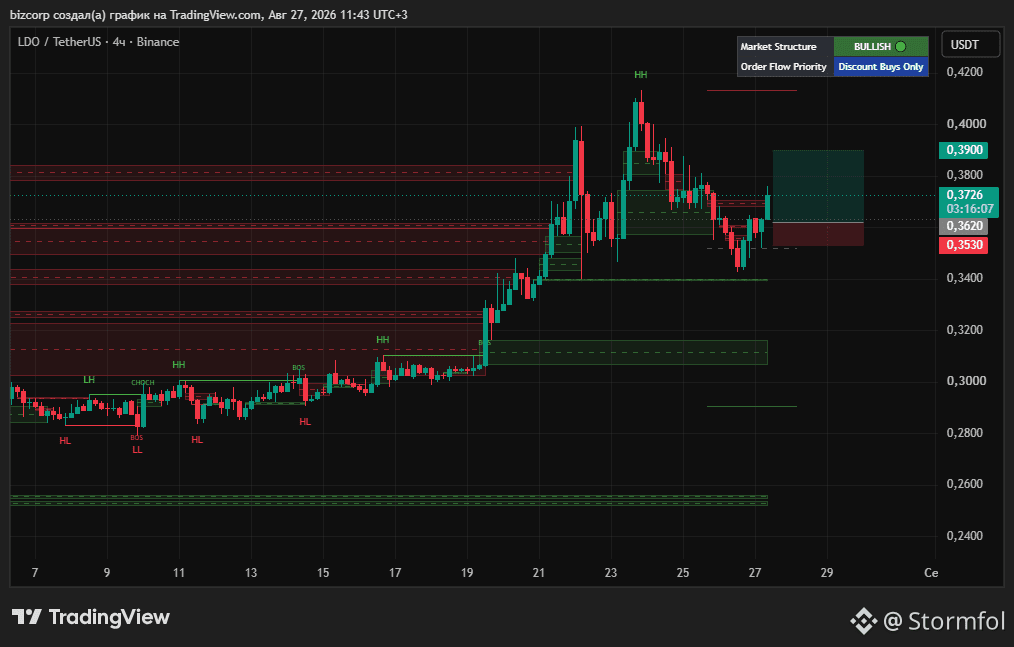The height and width of the screenshot is (647, 1014).
Task: Click the 0,3000 price axis label
Action: [x=966, y=381]
